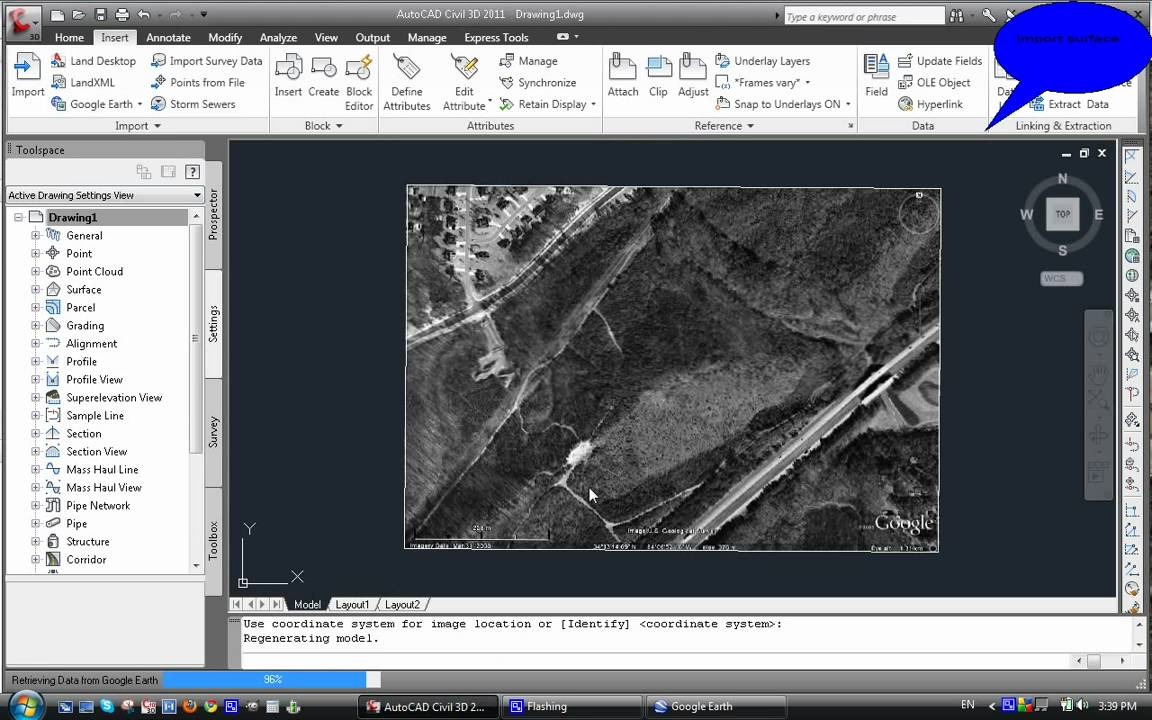Switch to the Analyze ribbon tab
The height and width of the screenshot is (720, 1152).
[278, 37]
